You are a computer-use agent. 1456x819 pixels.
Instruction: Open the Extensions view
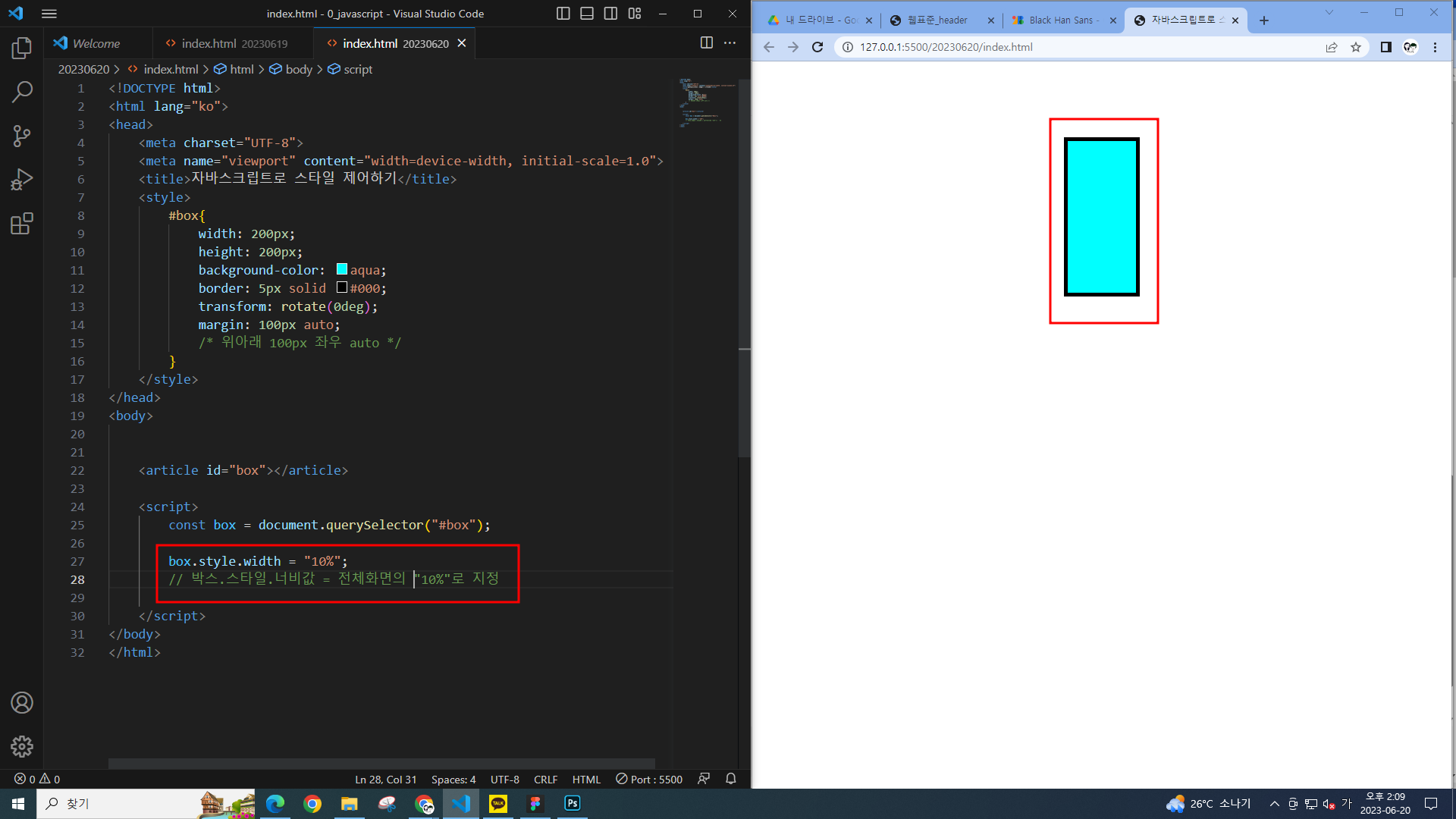tap(22, 224)
